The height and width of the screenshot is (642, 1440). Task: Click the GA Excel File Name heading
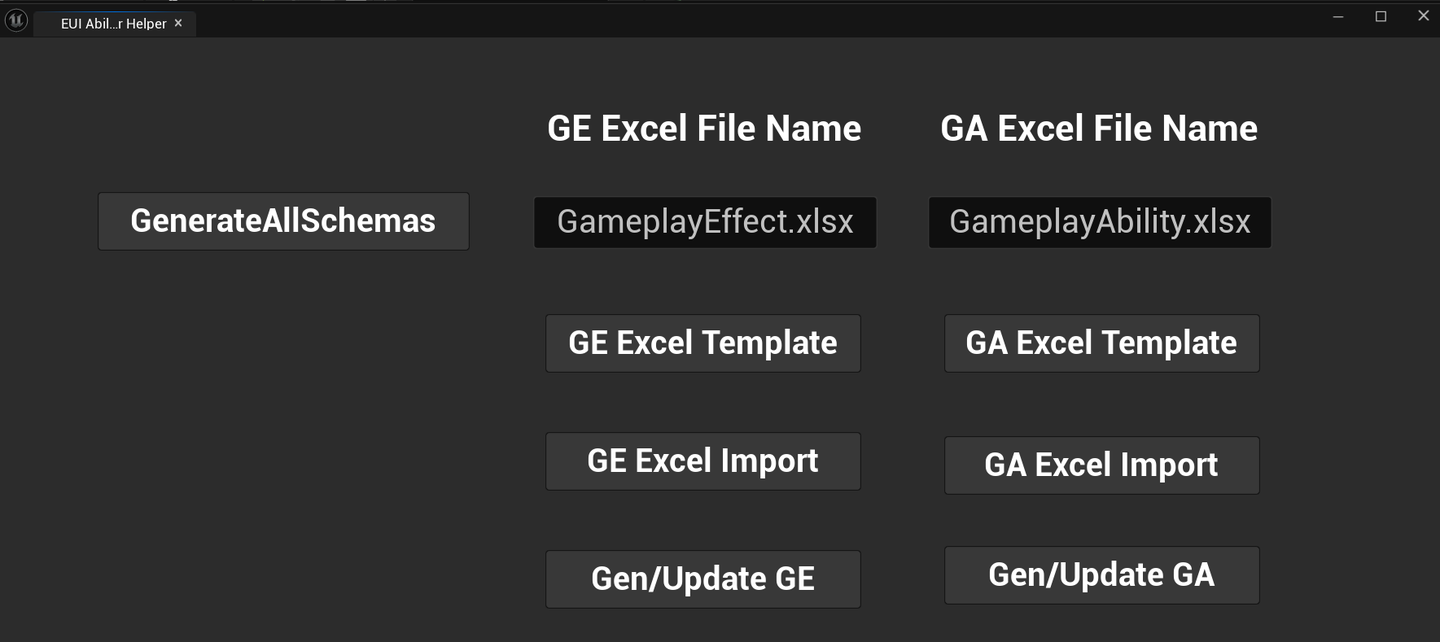pyautogui.click(x=1099, y=128)
